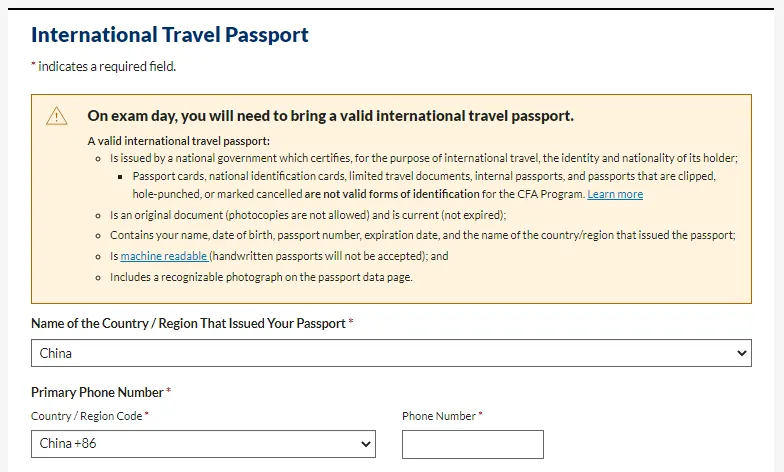Click the Primary Phone Number label

coord(100,392)
